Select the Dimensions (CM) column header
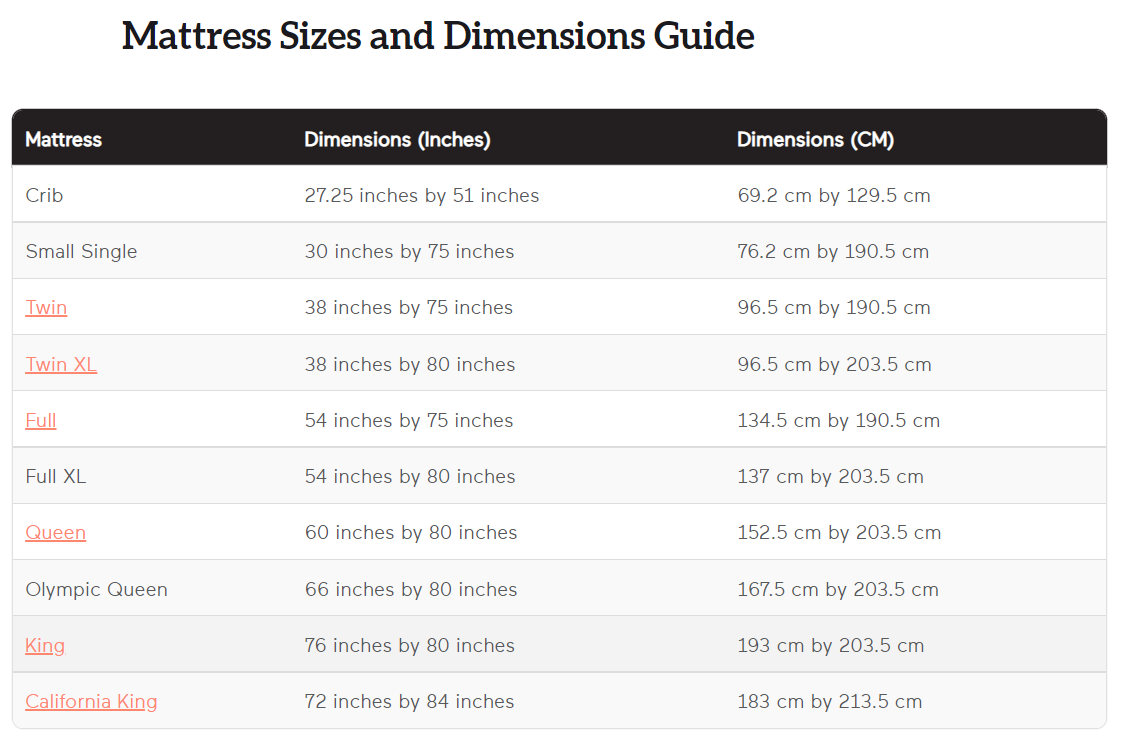The width and height of the screenshot is (1125, 739). coord(816,139)
